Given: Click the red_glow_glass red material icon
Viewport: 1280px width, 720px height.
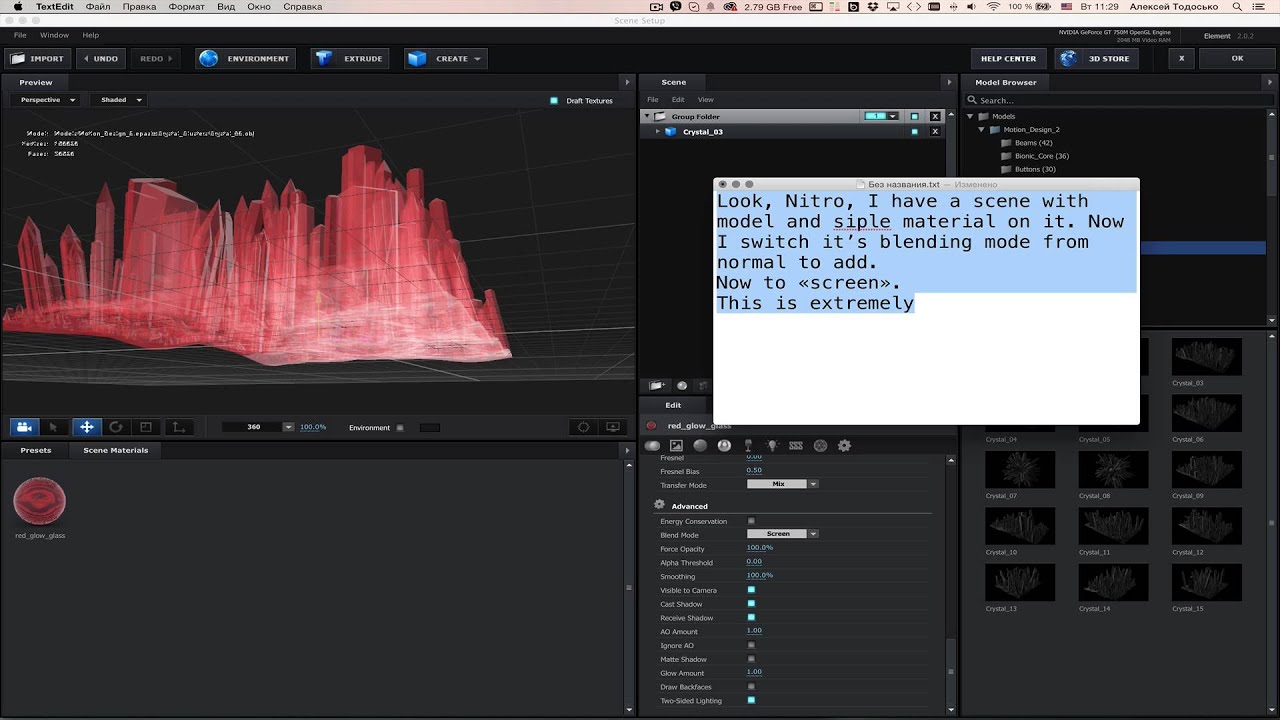Looking at the screenshot, I should (x=651, y=425).
